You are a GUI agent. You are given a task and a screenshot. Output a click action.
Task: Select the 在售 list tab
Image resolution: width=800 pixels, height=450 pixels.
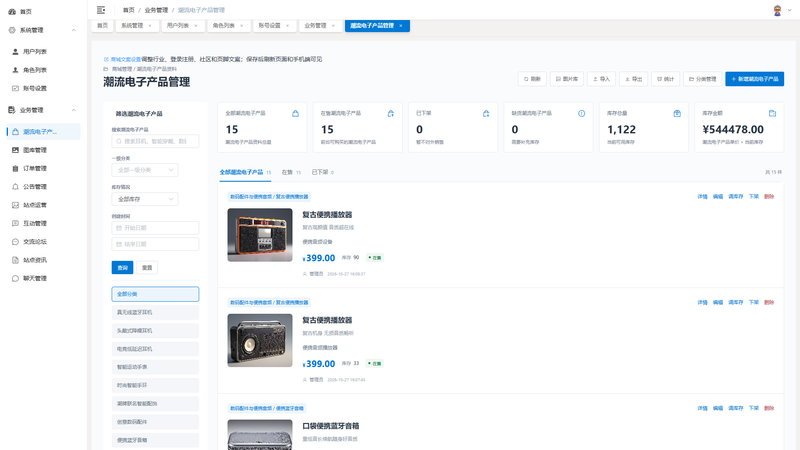(x=291, y=172)
